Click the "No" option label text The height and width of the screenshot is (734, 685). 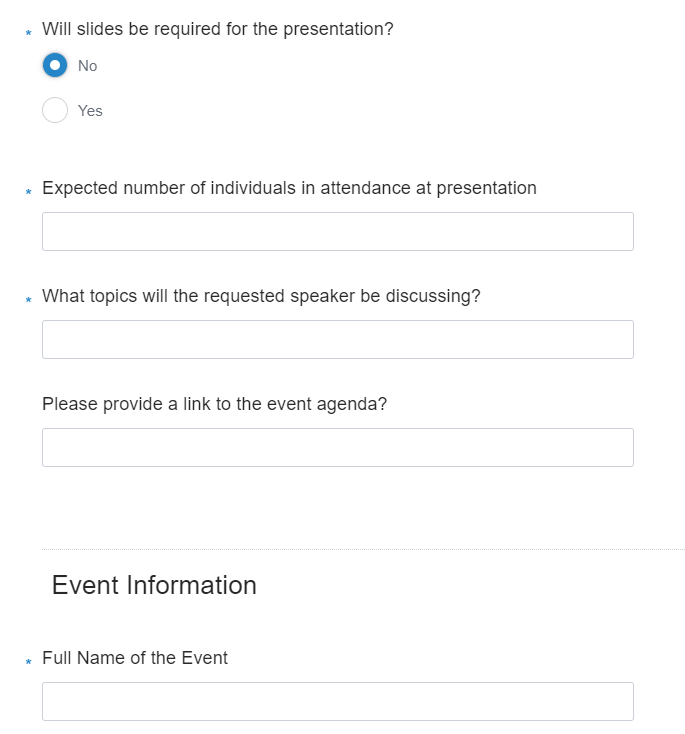pyautogui.click(x=88, y=66)
